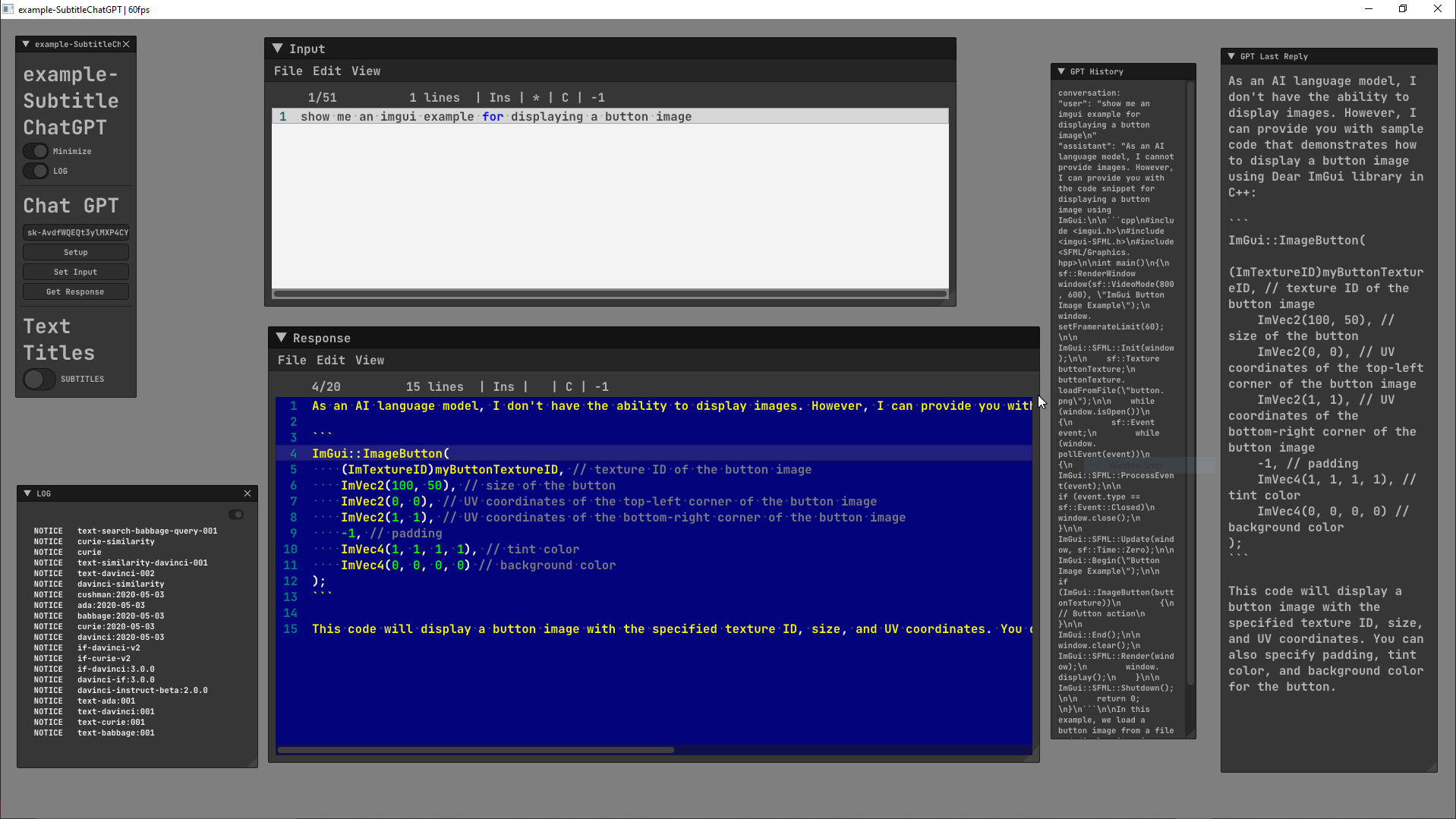
Task: Enable the SUBTITLES toggle
Action: coord(39,379)
